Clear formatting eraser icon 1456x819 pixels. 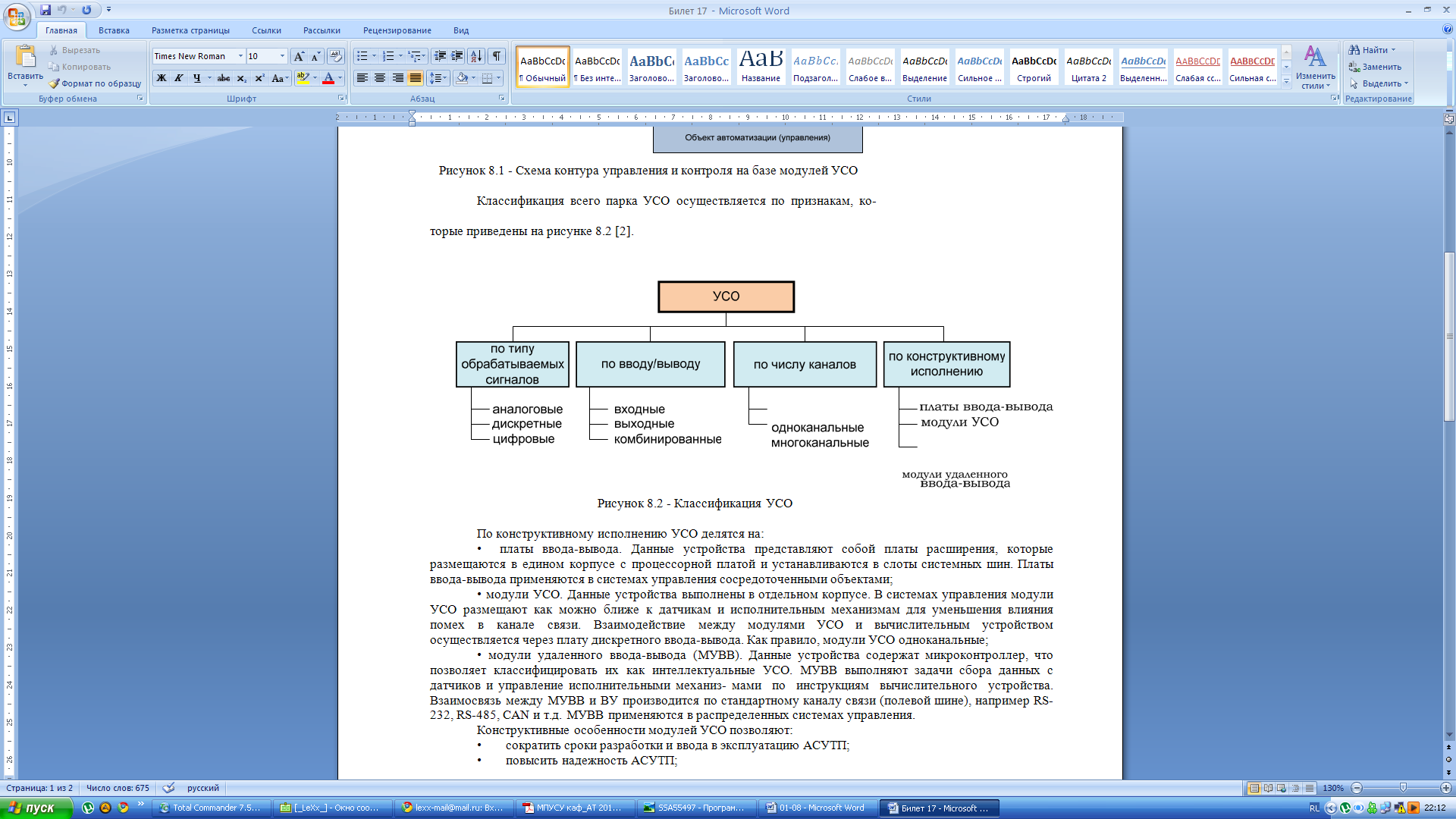coord(336,56)
